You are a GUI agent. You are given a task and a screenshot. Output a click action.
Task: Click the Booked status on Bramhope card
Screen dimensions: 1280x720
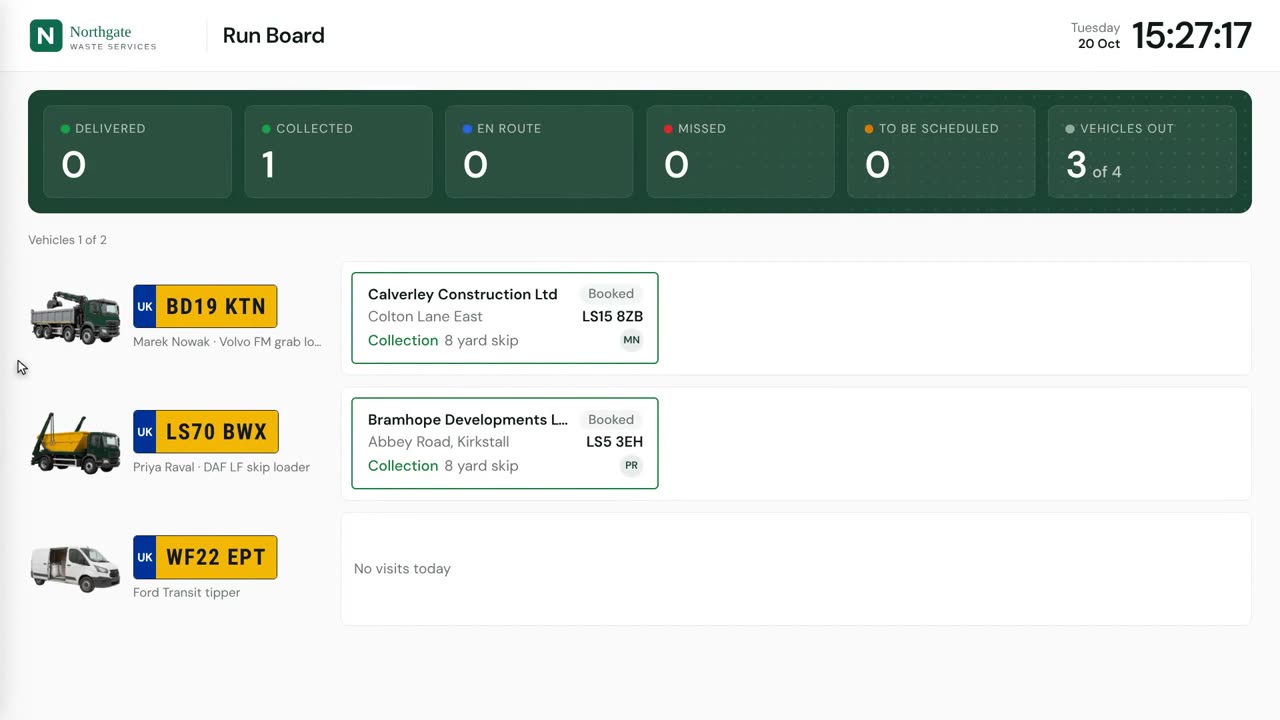[x=611, y=420]
